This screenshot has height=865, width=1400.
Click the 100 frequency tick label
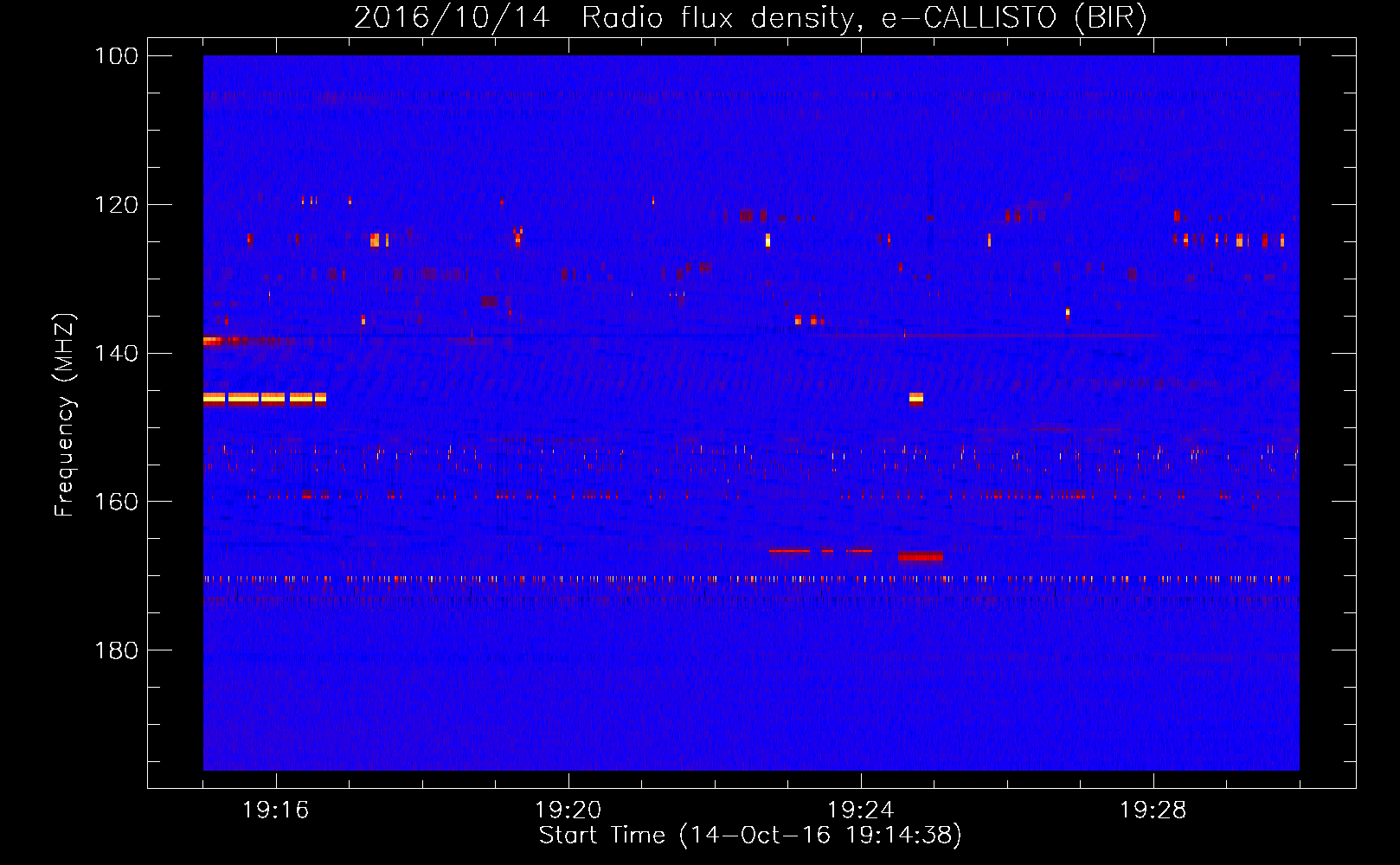tap(117, 56)
